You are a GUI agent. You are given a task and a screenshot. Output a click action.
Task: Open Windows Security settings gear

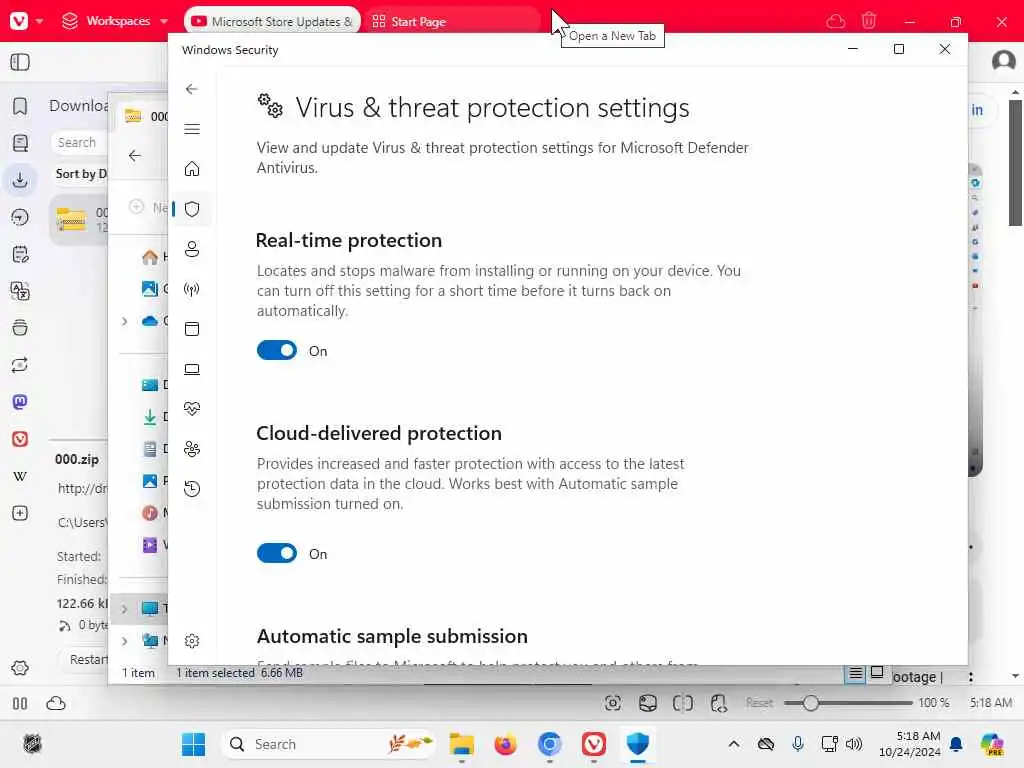[x=191, y=641]
